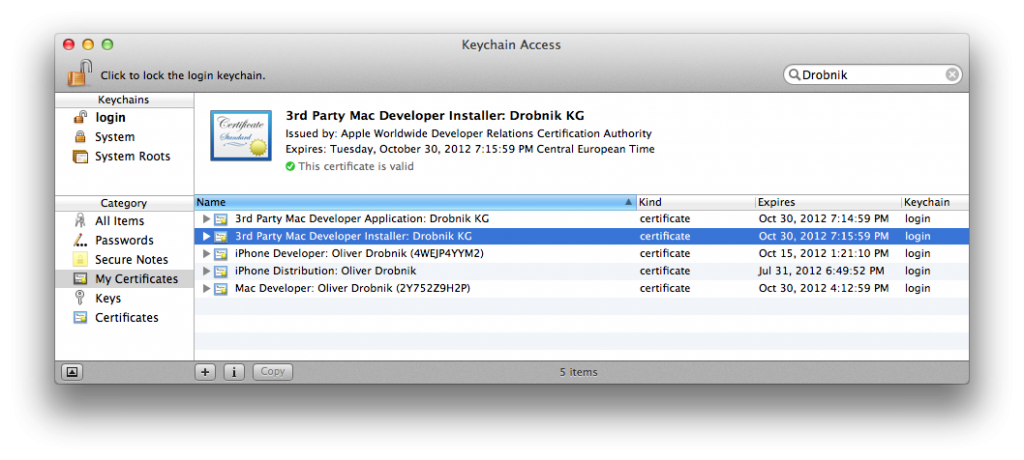The height and width of the screenshot is (460, 1024).
Task: Click the My Certificates sidebar icon
Action: pyautogui.click(x=80, y=279)
